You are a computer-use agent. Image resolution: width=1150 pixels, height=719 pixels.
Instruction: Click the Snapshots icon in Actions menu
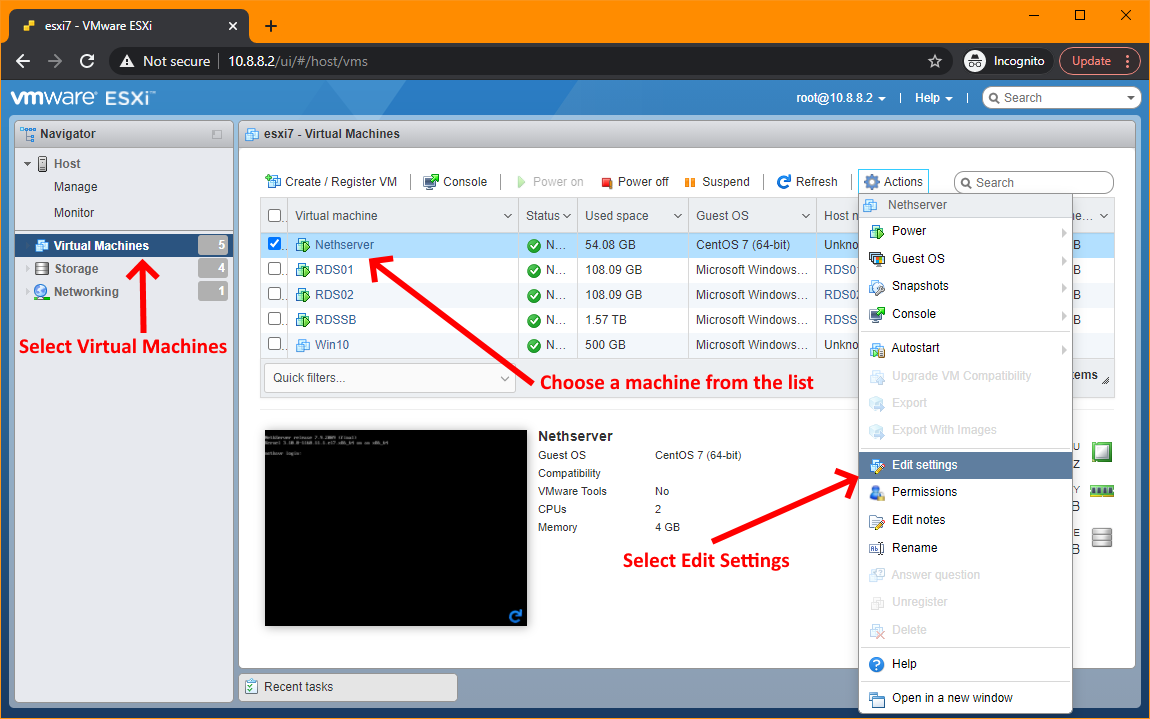coord(876,287)
